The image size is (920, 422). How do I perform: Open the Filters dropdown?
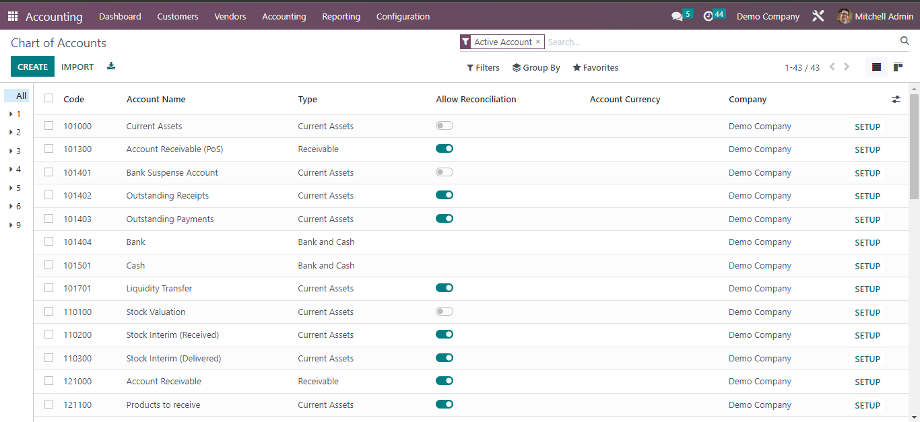(x=483, y=68)
